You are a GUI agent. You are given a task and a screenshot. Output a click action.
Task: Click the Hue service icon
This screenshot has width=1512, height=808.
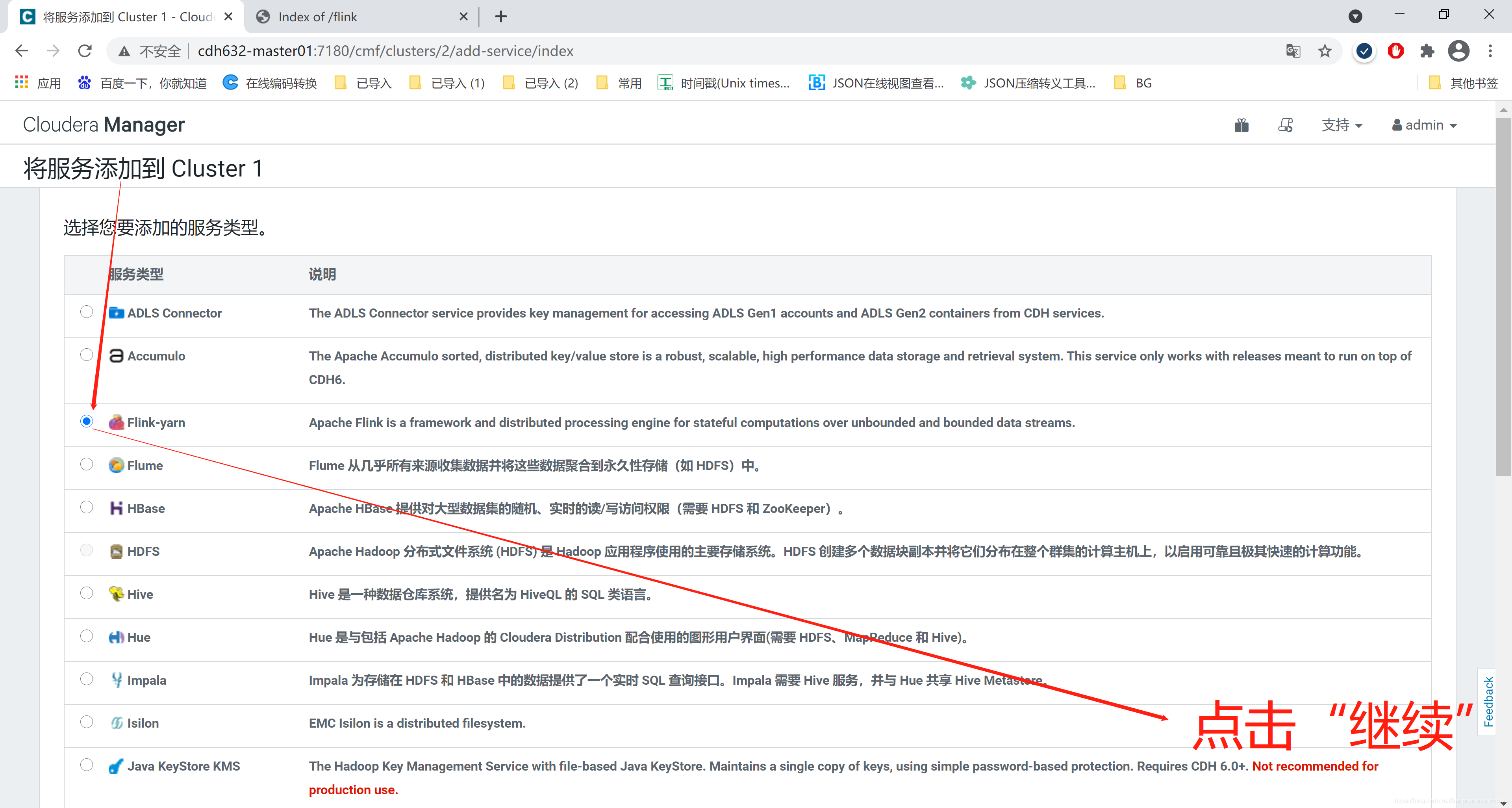(116, 637)
